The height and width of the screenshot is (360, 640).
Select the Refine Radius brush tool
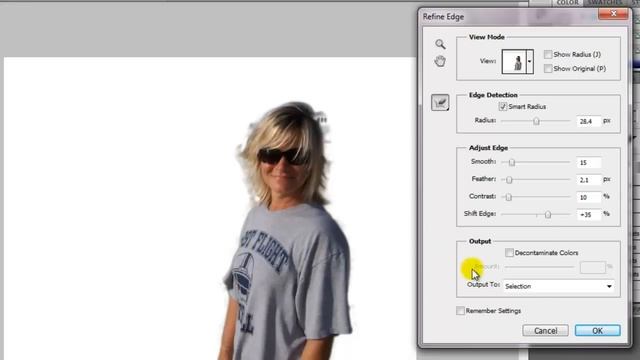440,102
